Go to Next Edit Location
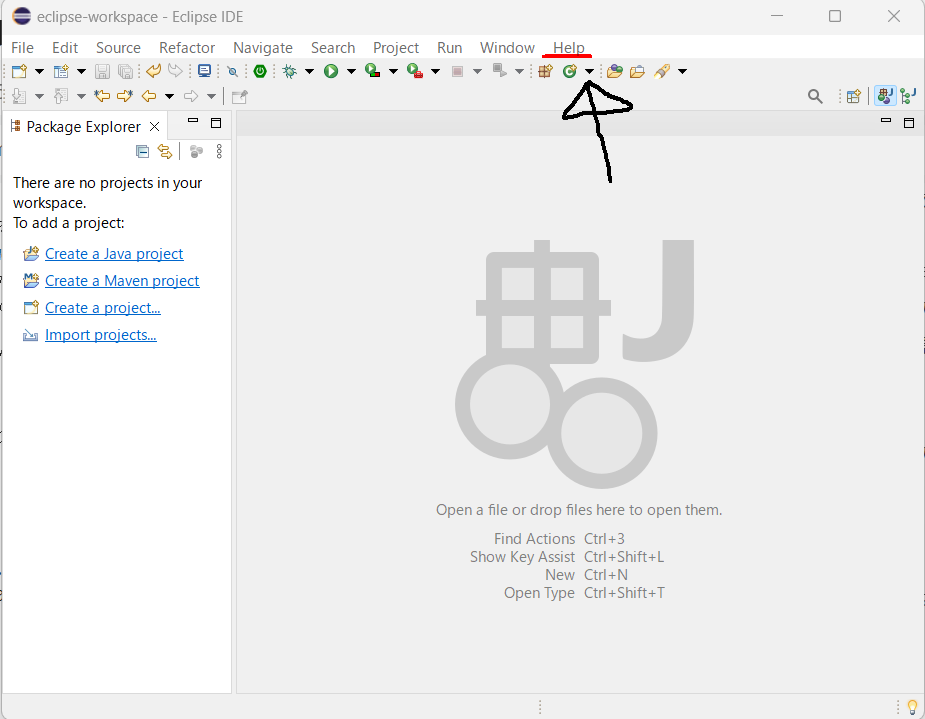Image resolution: width=925 pixels, height=719 pixels. [125, 96]
